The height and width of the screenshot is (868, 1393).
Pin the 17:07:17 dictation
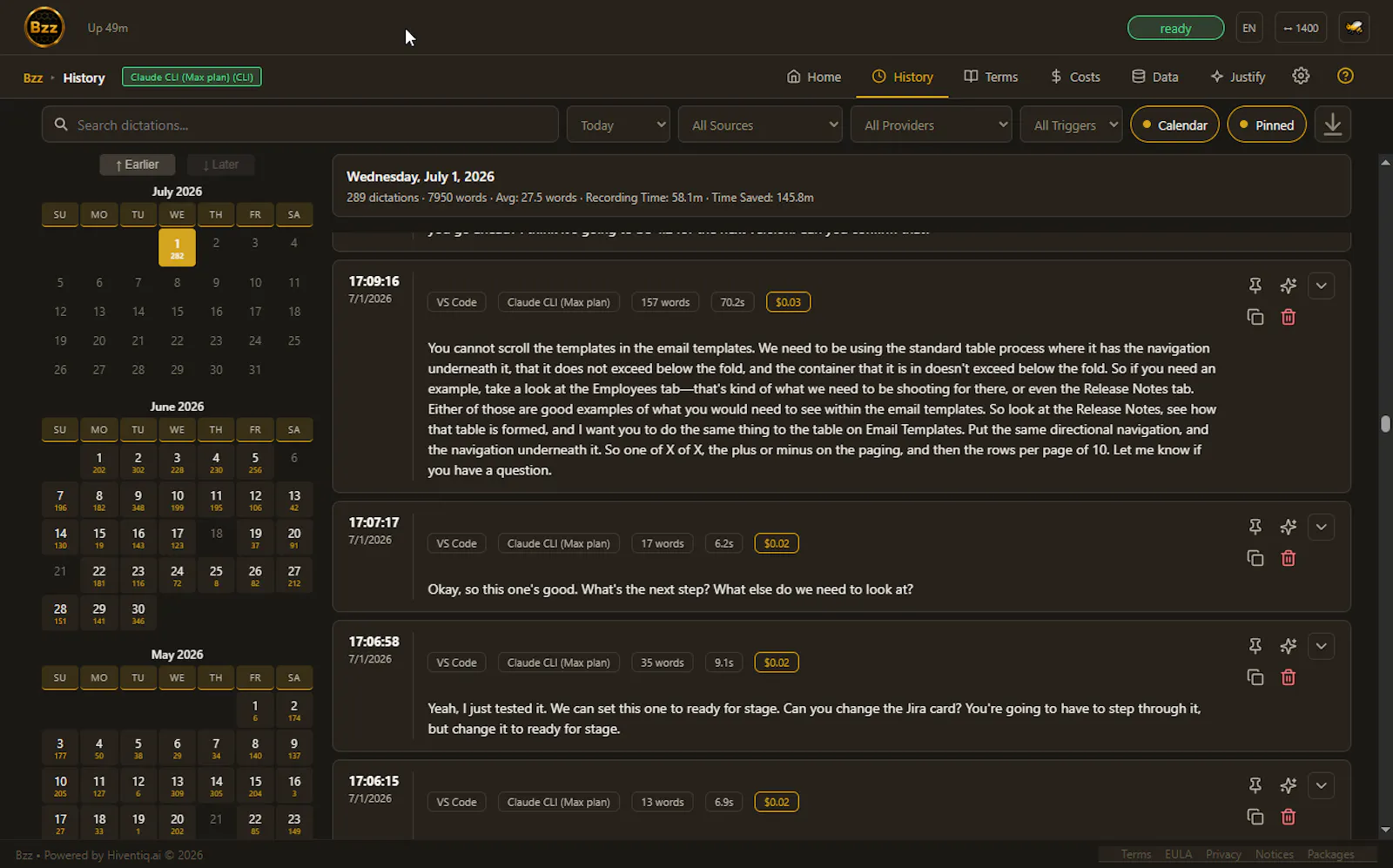pyautogui.click(x=1255, y=527)
